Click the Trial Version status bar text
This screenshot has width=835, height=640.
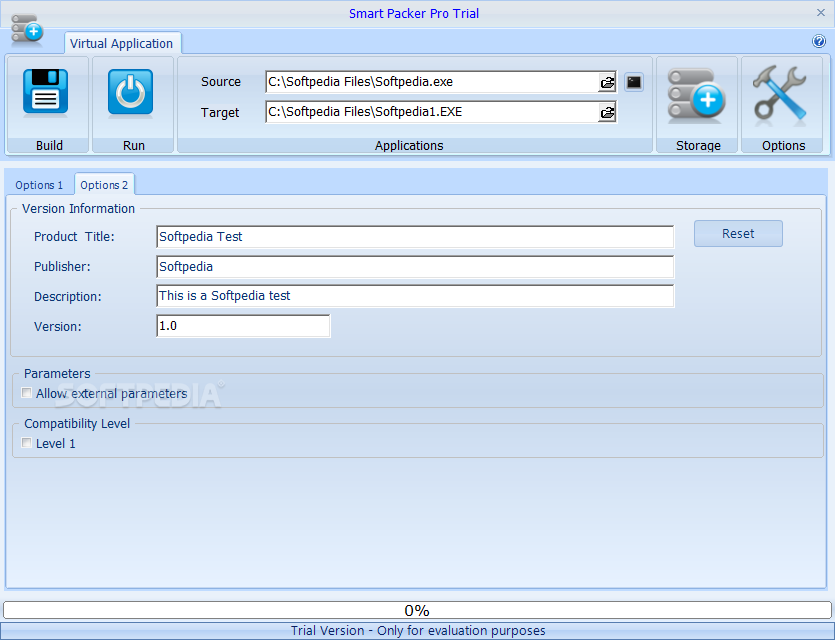418,630
